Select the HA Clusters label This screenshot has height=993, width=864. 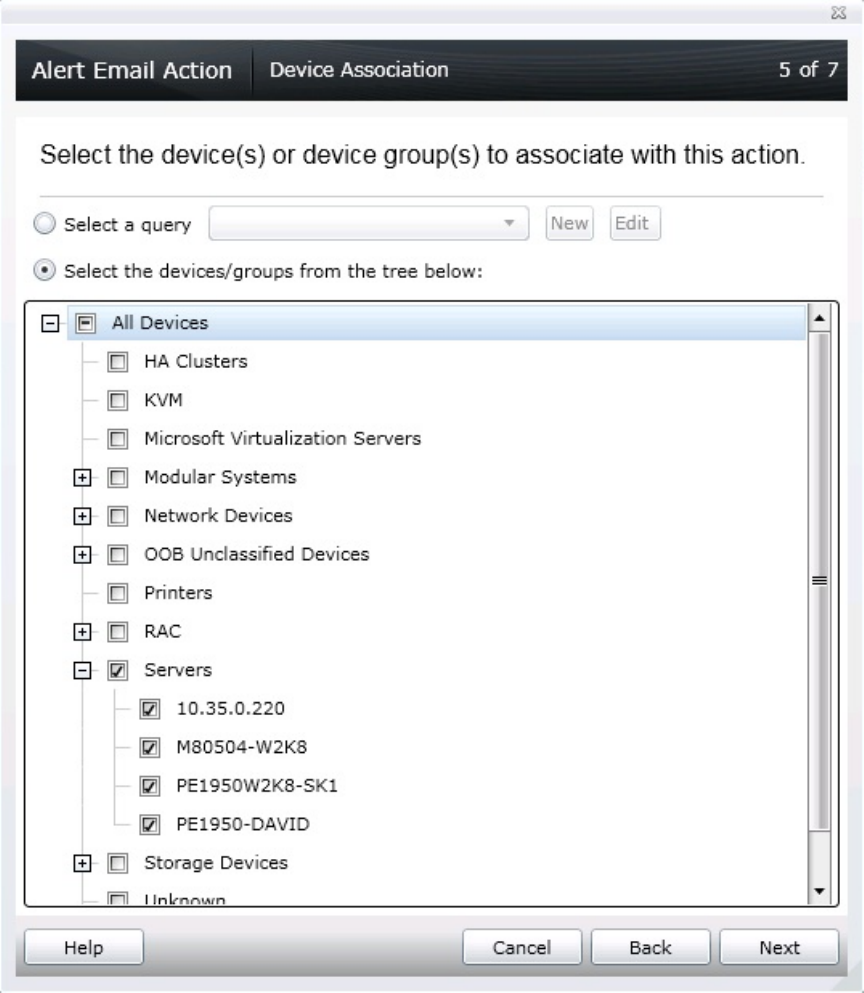pyautogui.click(x=196, y=361)
